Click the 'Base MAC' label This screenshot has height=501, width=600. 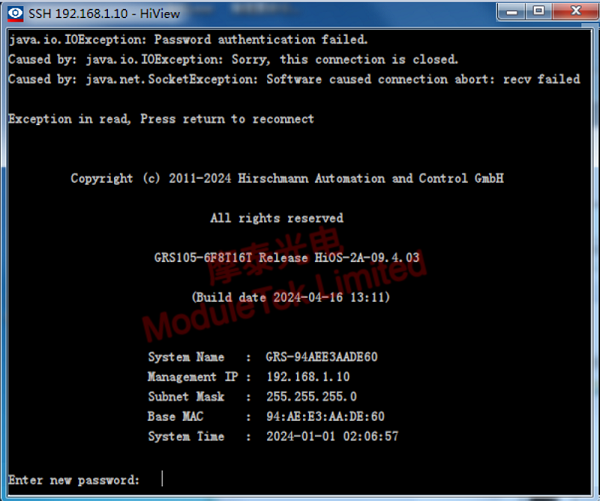(x=175, y=417)
